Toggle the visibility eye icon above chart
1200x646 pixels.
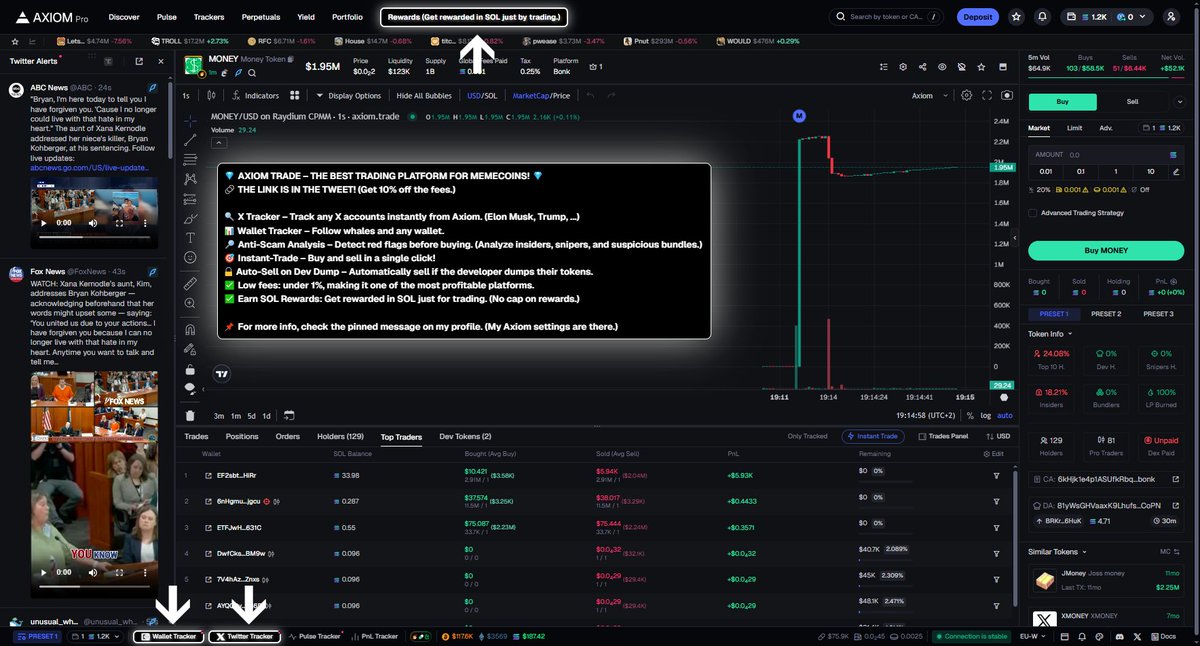(941, 67)
